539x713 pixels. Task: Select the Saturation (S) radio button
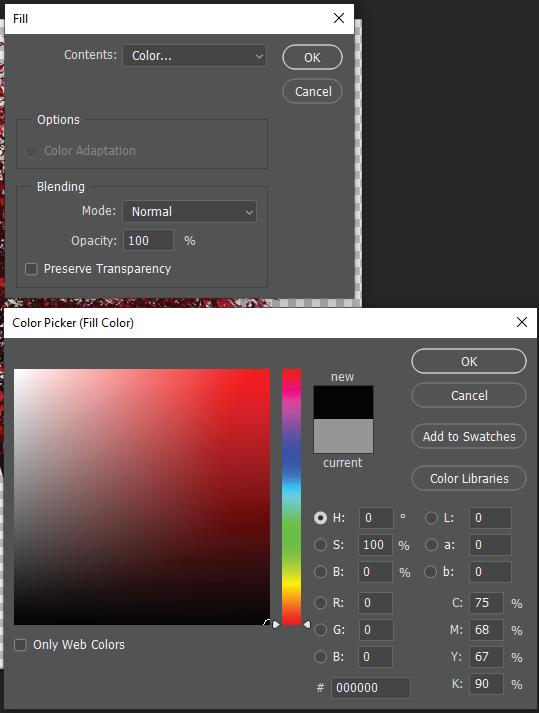tap(320, 544)
